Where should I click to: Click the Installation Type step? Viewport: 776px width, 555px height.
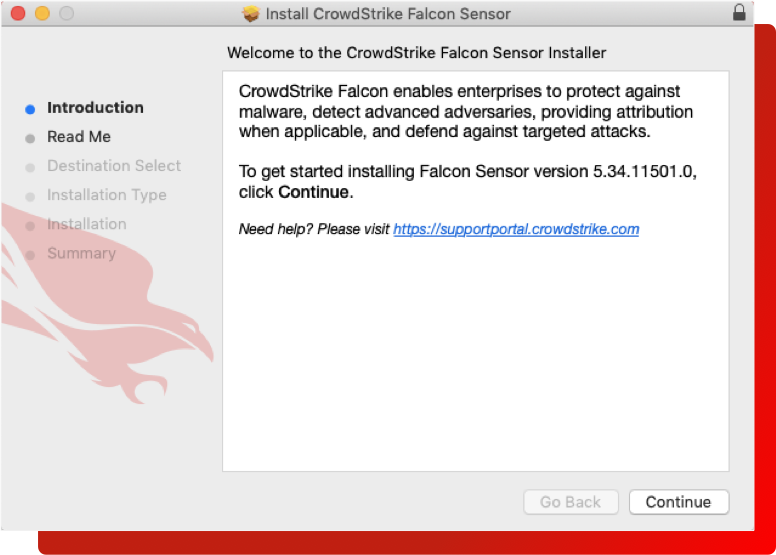(x=107, y=195)
